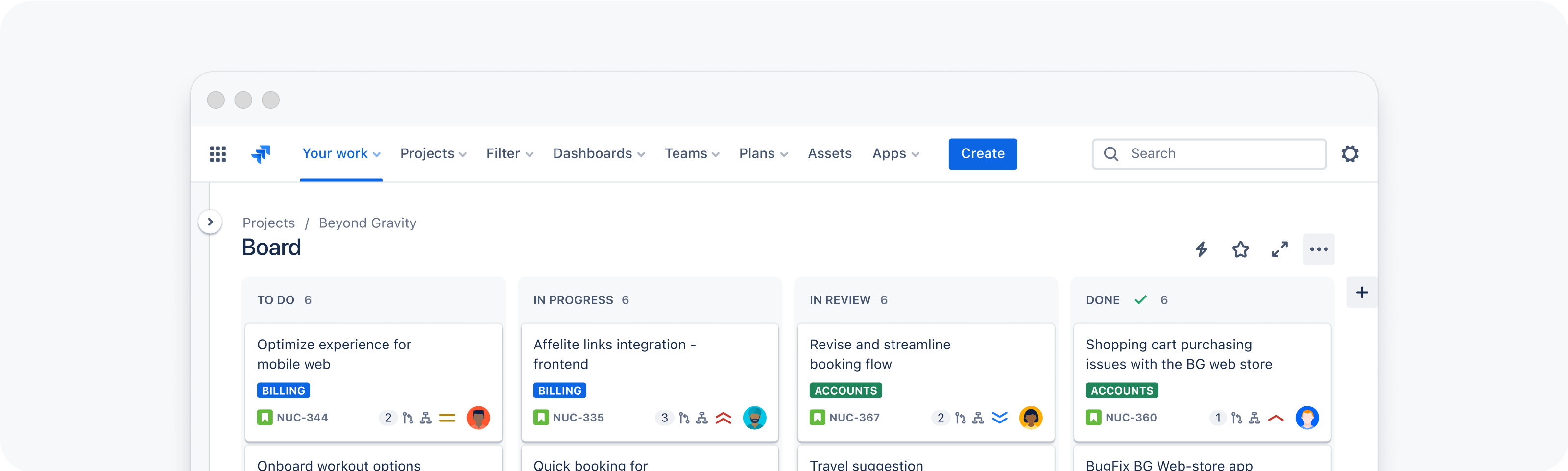Image resolution: width=1568 pixels, height=471 pixels.
Task: Click ACCOUNTS label on NUC-367 card
Action: 845,391
